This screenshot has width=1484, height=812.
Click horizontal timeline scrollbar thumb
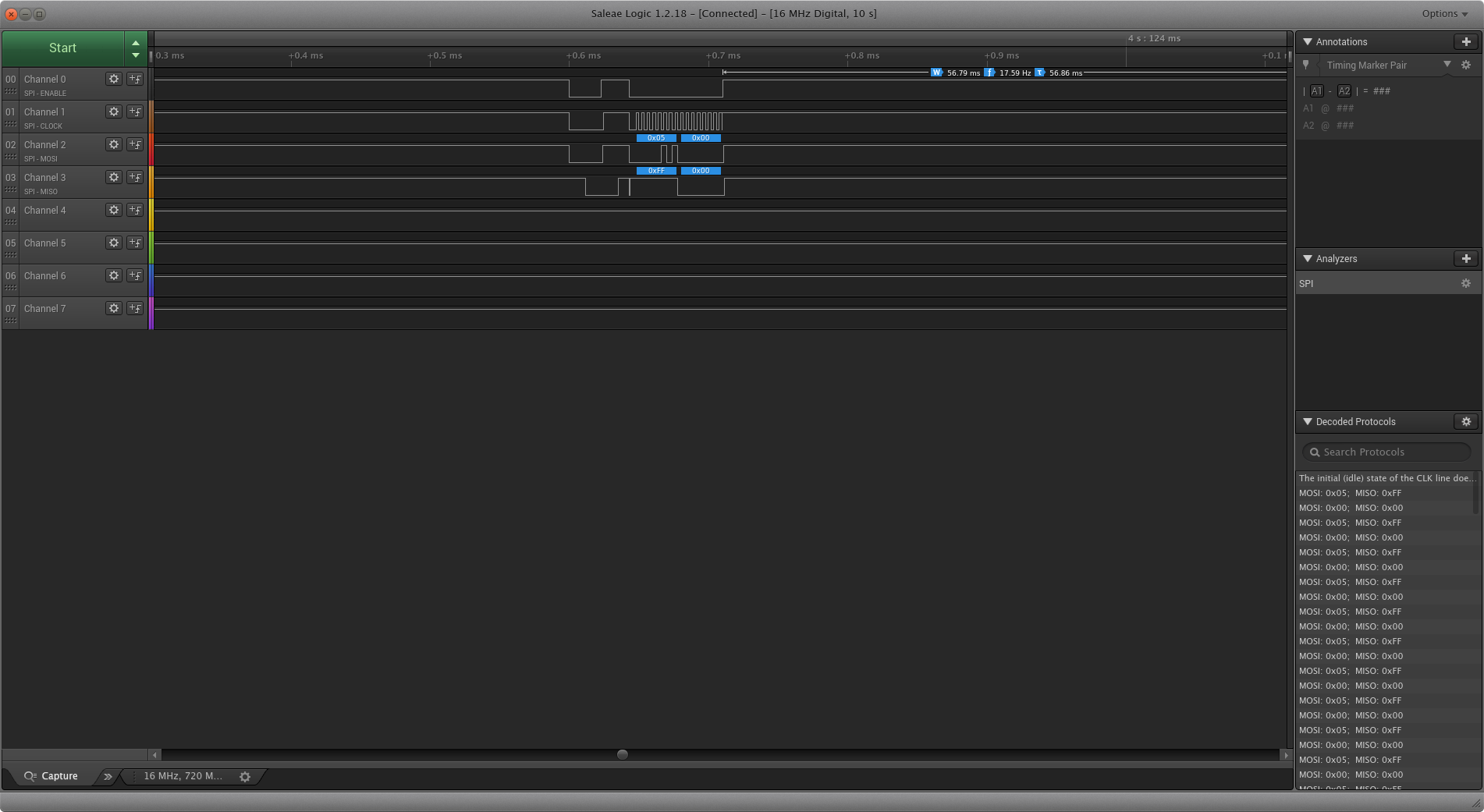[x=623, y=754]
